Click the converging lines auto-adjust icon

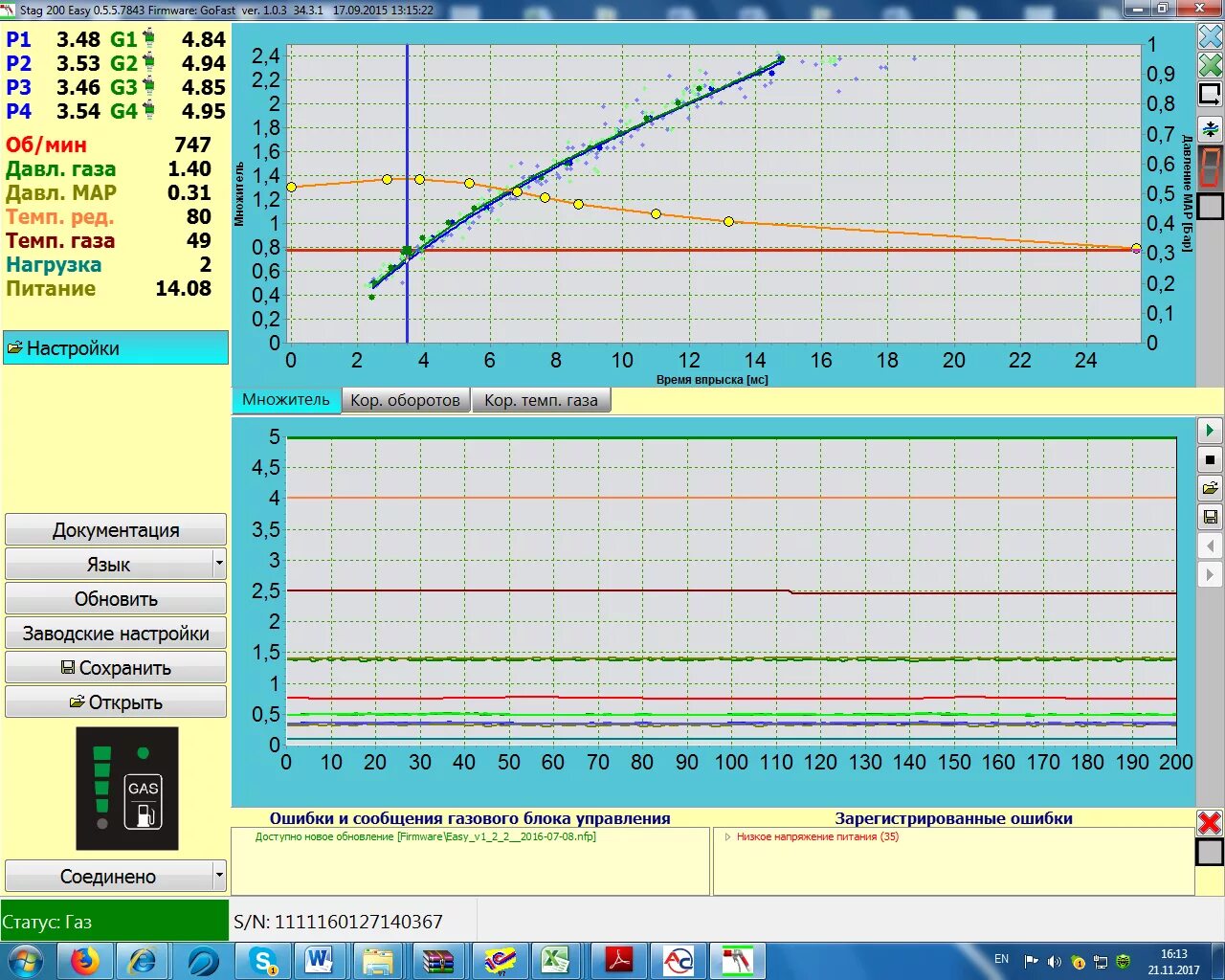click(x=1211, y=128)
